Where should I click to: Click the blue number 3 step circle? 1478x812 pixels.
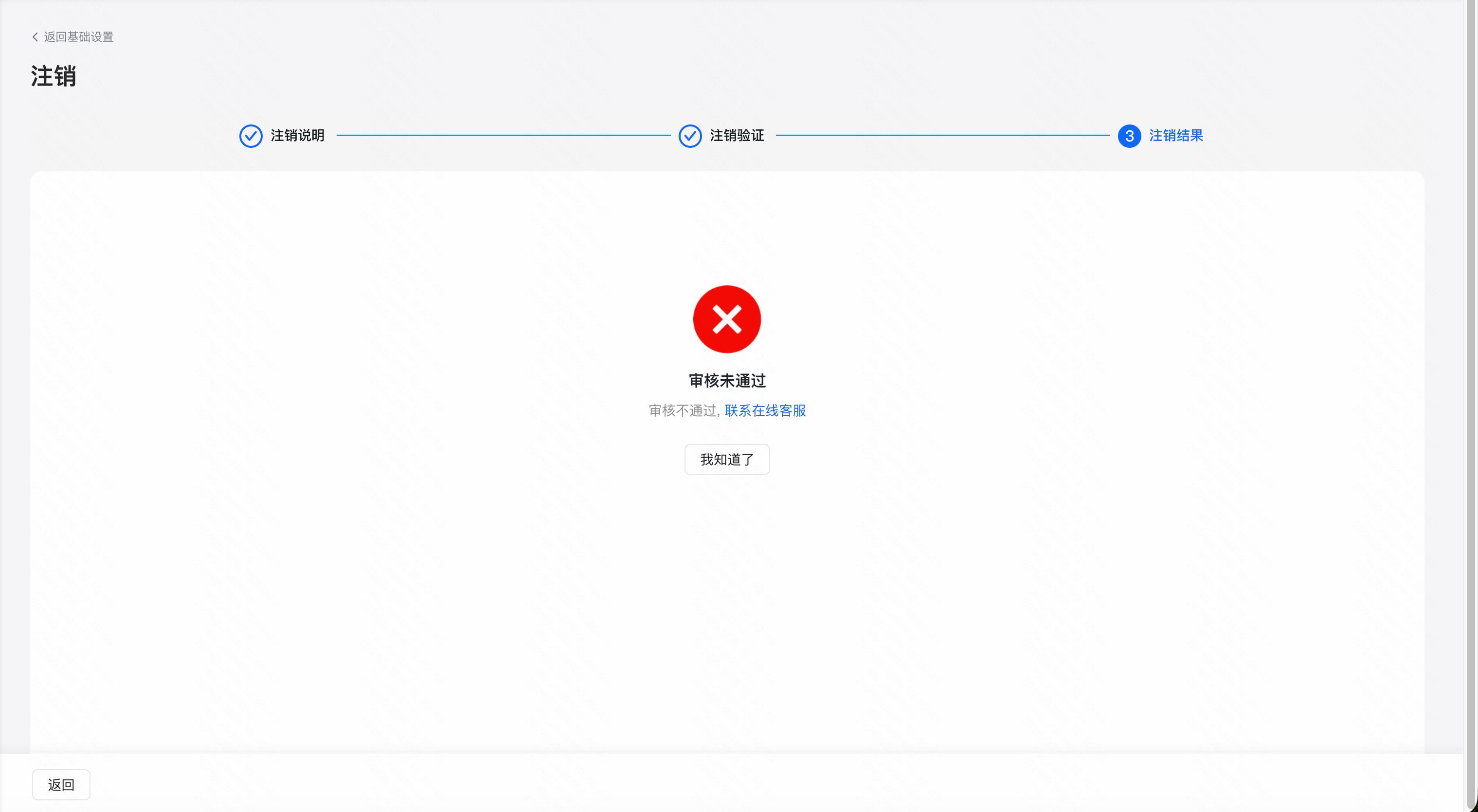point(1129,136)
